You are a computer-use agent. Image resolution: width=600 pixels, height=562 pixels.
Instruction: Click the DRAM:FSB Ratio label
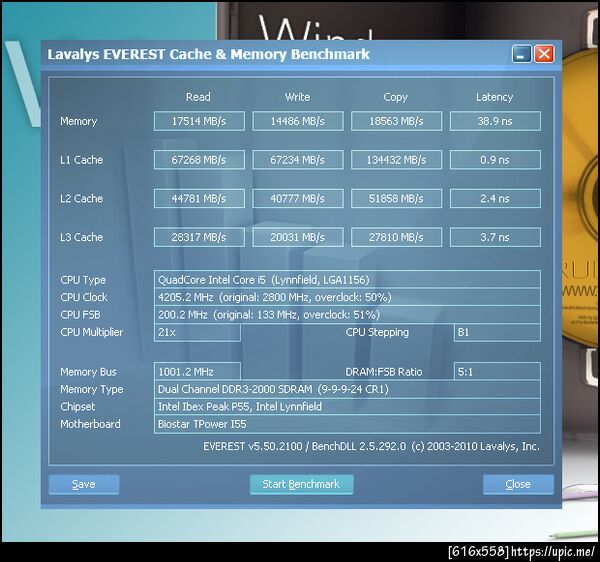point(384,372)
